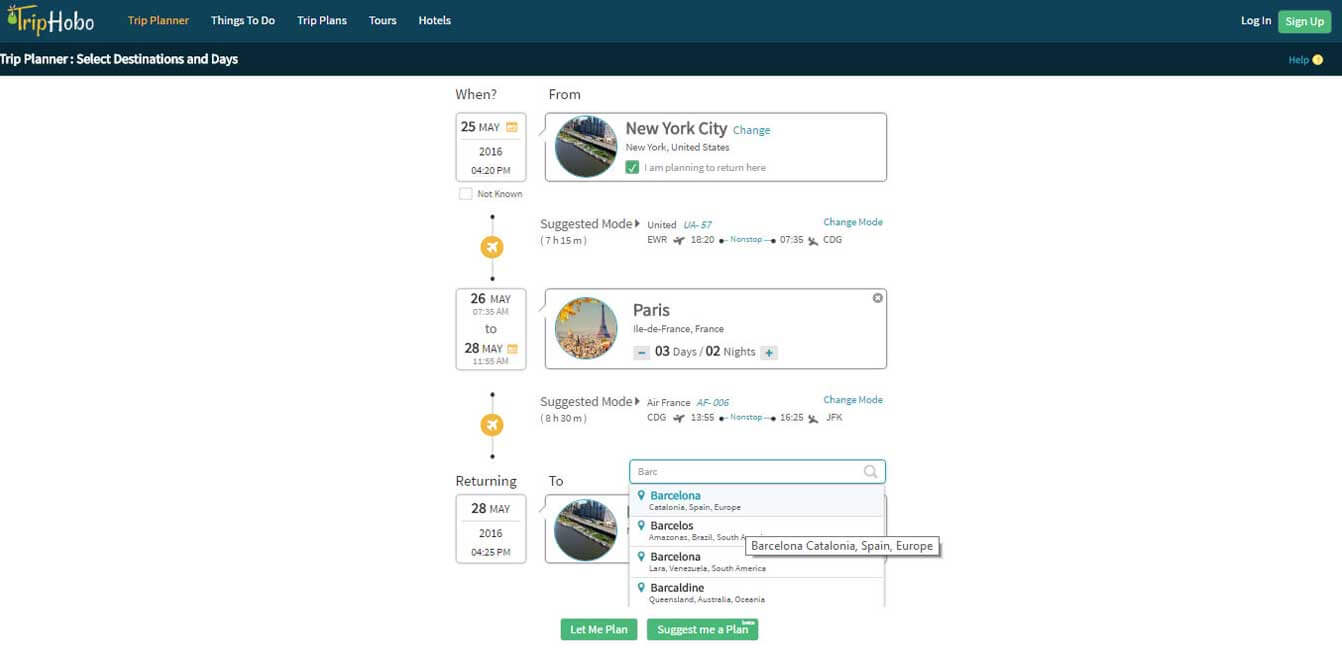Increase Paris days with plus button
1342x664 pixels.
tap(768, 352)
